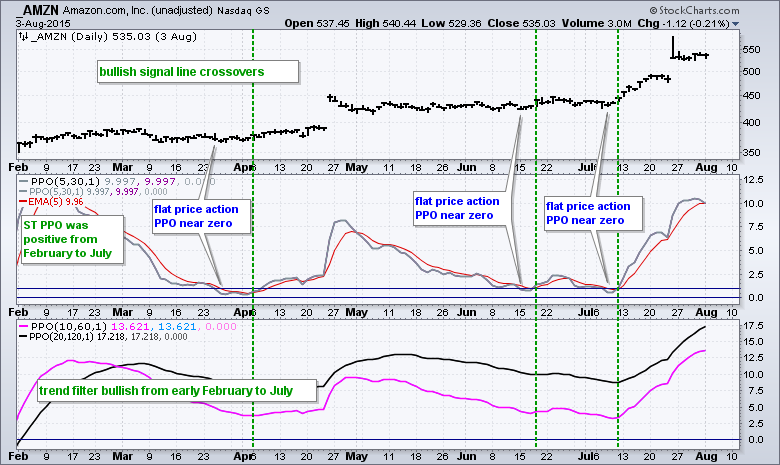Click the red EMA(5) legend line swatch
The height and width of the screenshot is (465, 780).
tap(23, 201)
